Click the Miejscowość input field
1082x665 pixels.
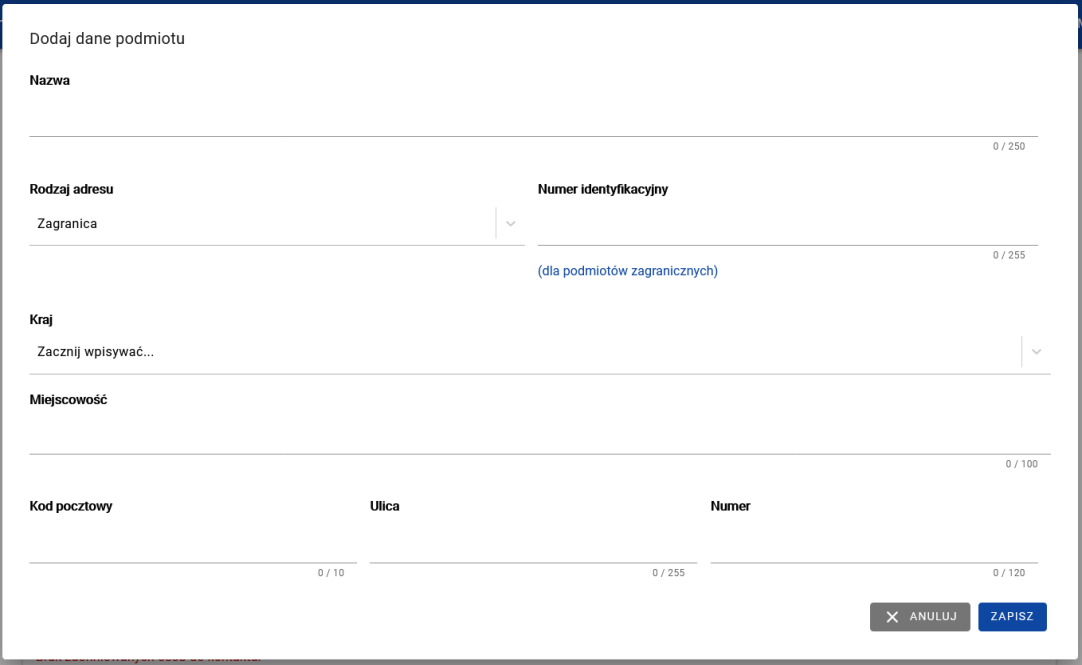pos(540,438)
